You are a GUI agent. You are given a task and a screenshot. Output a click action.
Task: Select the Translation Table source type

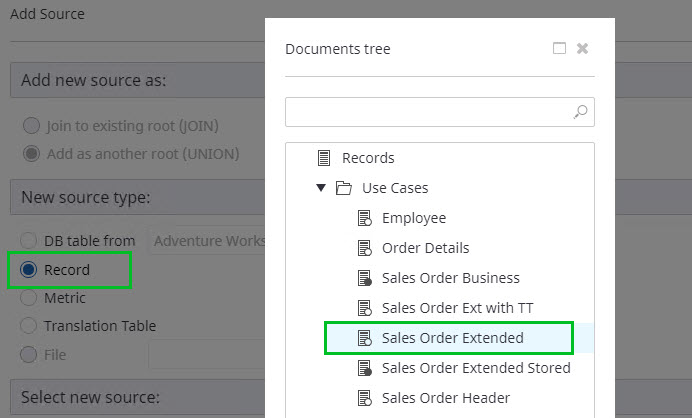tap(29, 326)
